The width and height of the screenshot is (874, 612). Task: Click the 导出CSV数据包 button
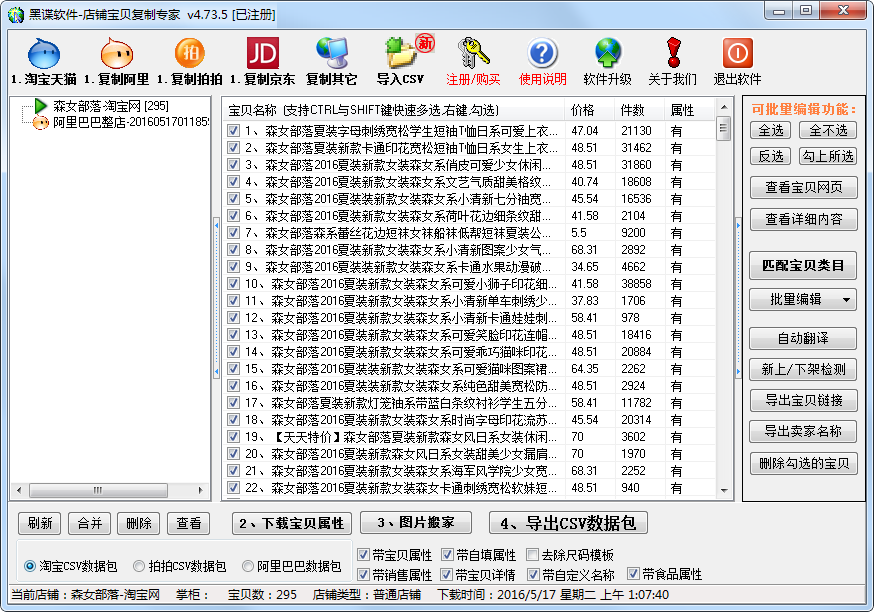568,523
